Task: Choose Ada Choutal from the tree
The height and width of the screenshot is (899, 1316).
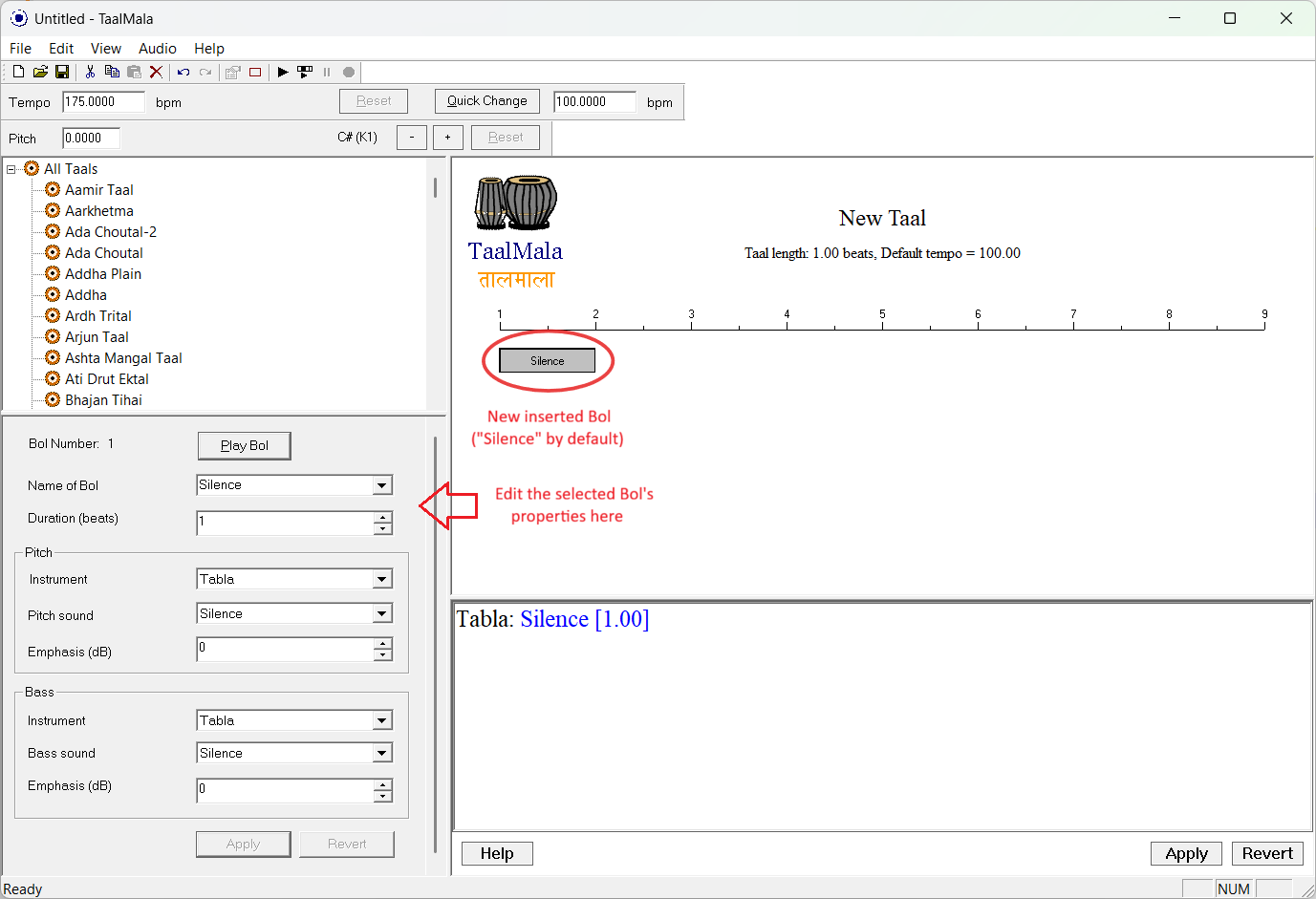Action: click(104, 253)
